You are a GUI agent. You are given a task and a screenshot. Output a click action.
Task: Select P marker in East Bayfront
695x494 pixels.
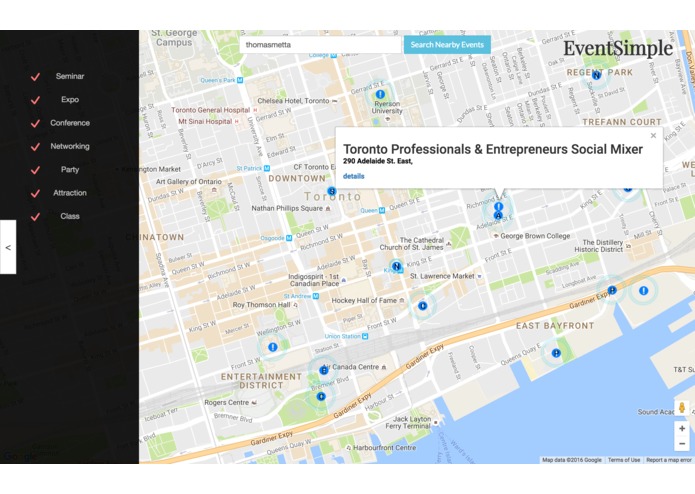556,353
